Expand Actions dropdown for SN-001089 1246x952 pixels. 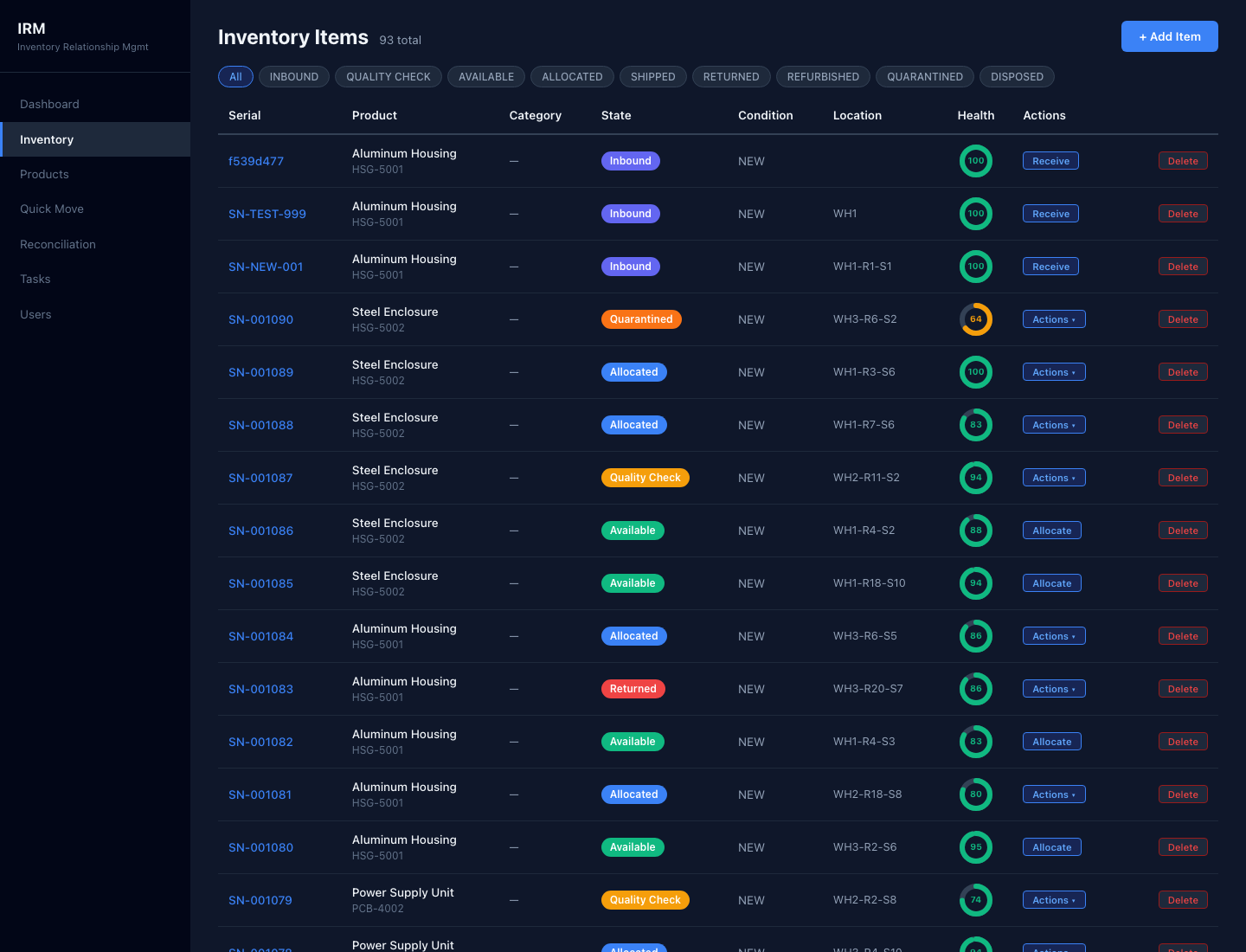coord(1054,372)
